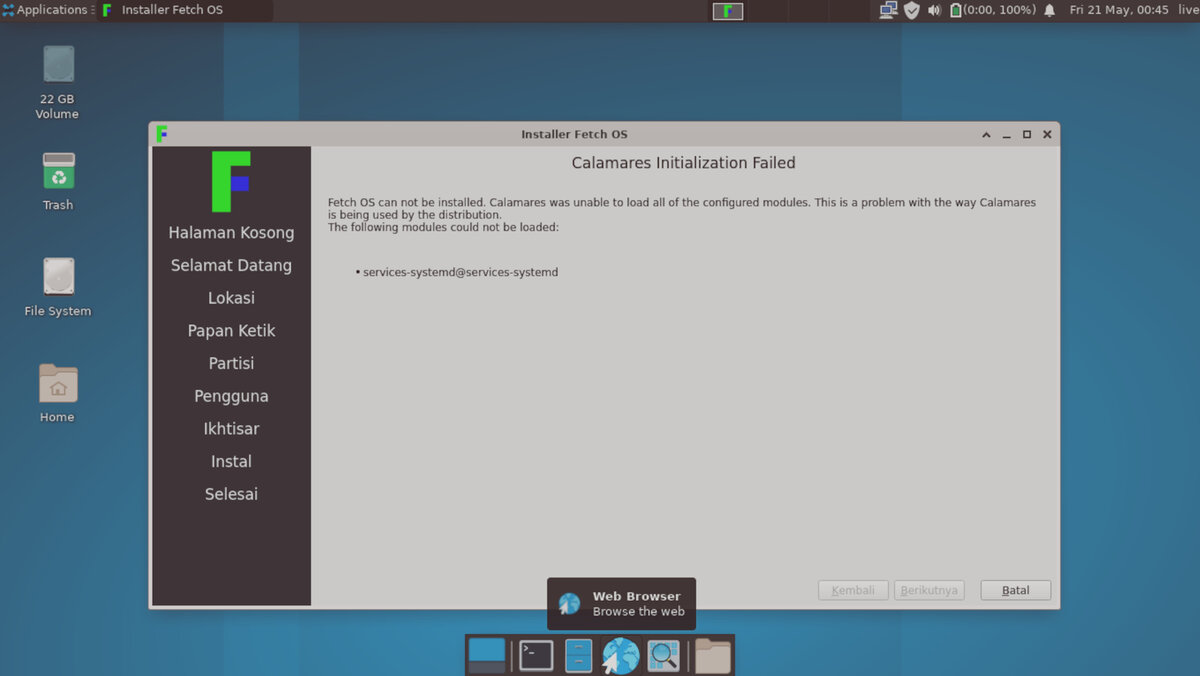
Task: Open the live user menu
Action: pos(1187,10)
